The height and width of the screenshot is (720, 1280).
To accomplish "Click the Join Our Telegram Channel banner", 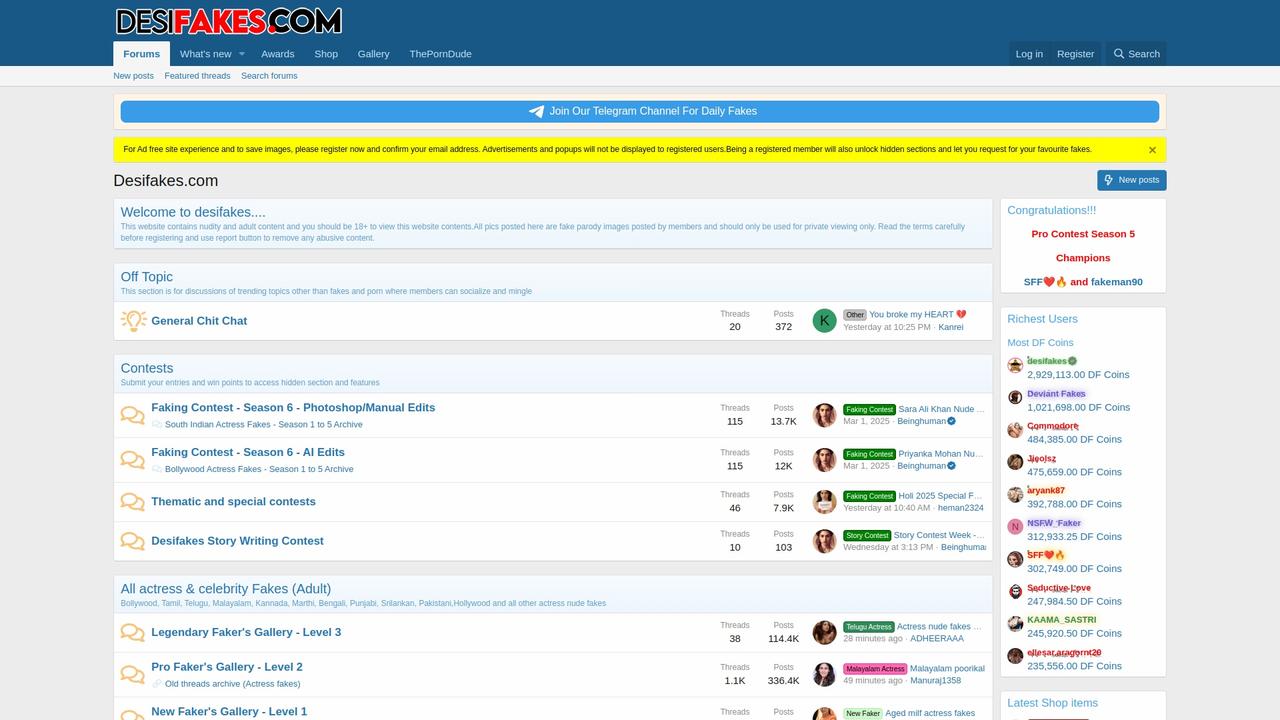I will [640, 111].
